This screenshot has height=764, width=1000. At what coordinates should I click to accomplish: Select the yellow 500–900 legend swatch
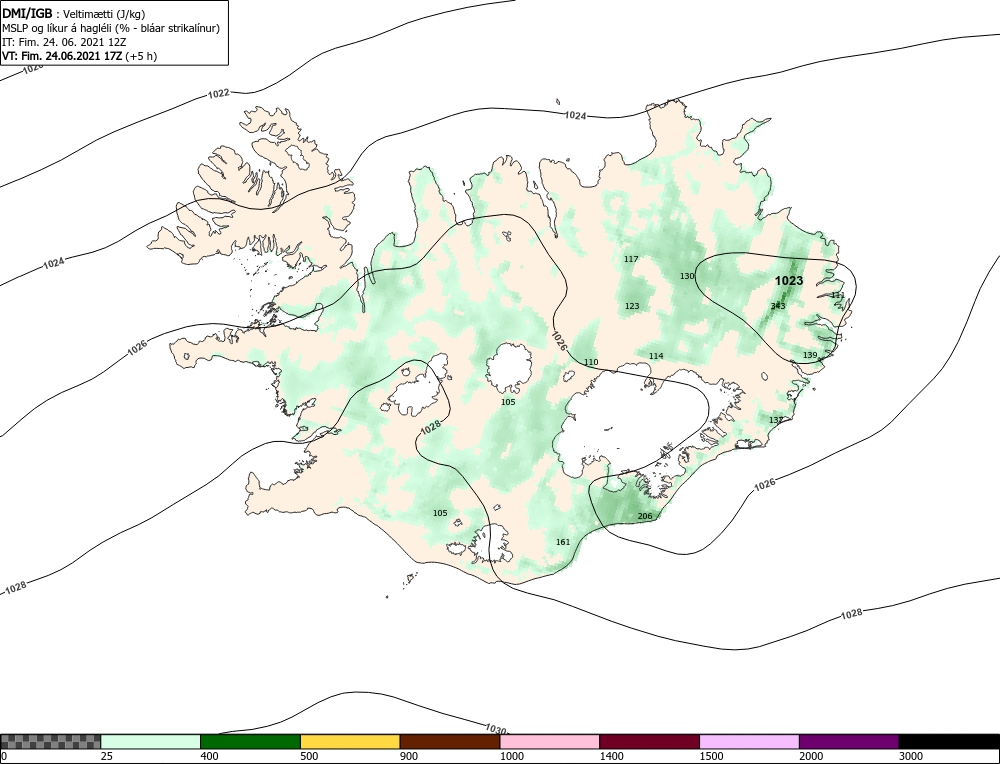(x=350, y=741)
